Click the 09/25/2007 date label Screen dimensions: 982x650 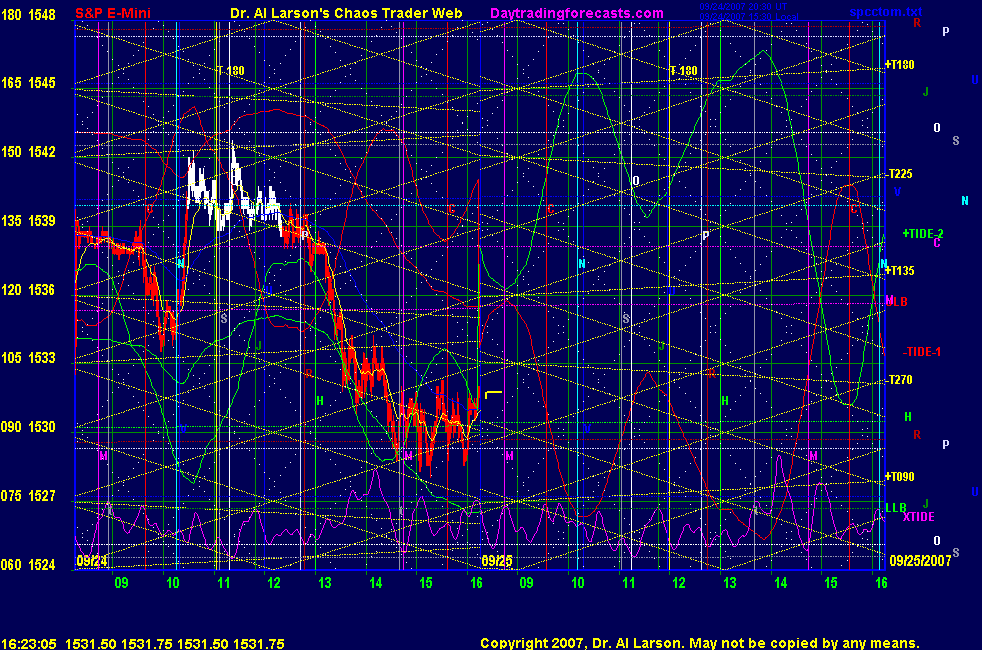[x=920, y=560]
